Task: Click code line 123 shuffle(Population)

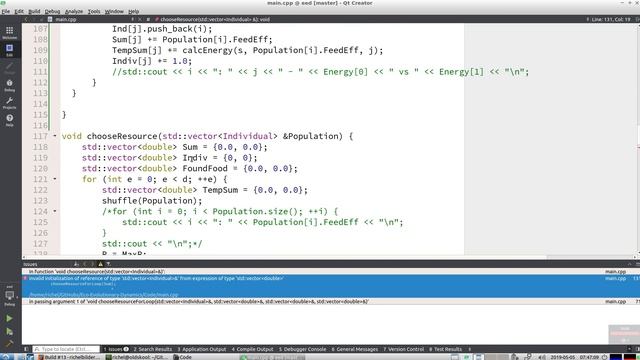Action: pyautogui.click(x=152, y=200)
